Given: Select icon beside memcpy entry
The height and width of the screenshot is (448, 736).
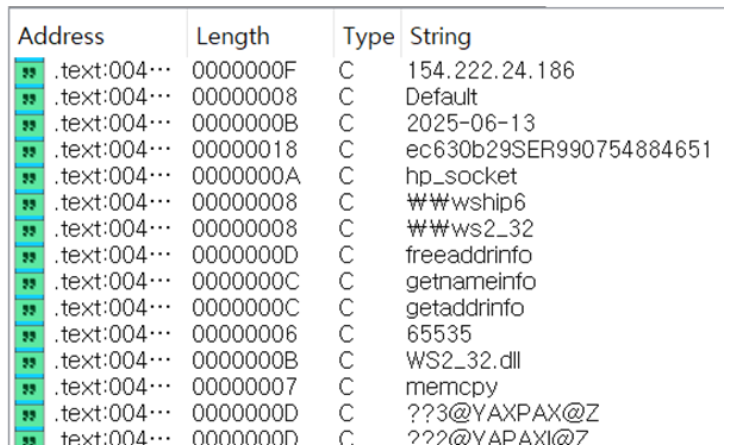Looking at the screenshot, I should [30, 387].
